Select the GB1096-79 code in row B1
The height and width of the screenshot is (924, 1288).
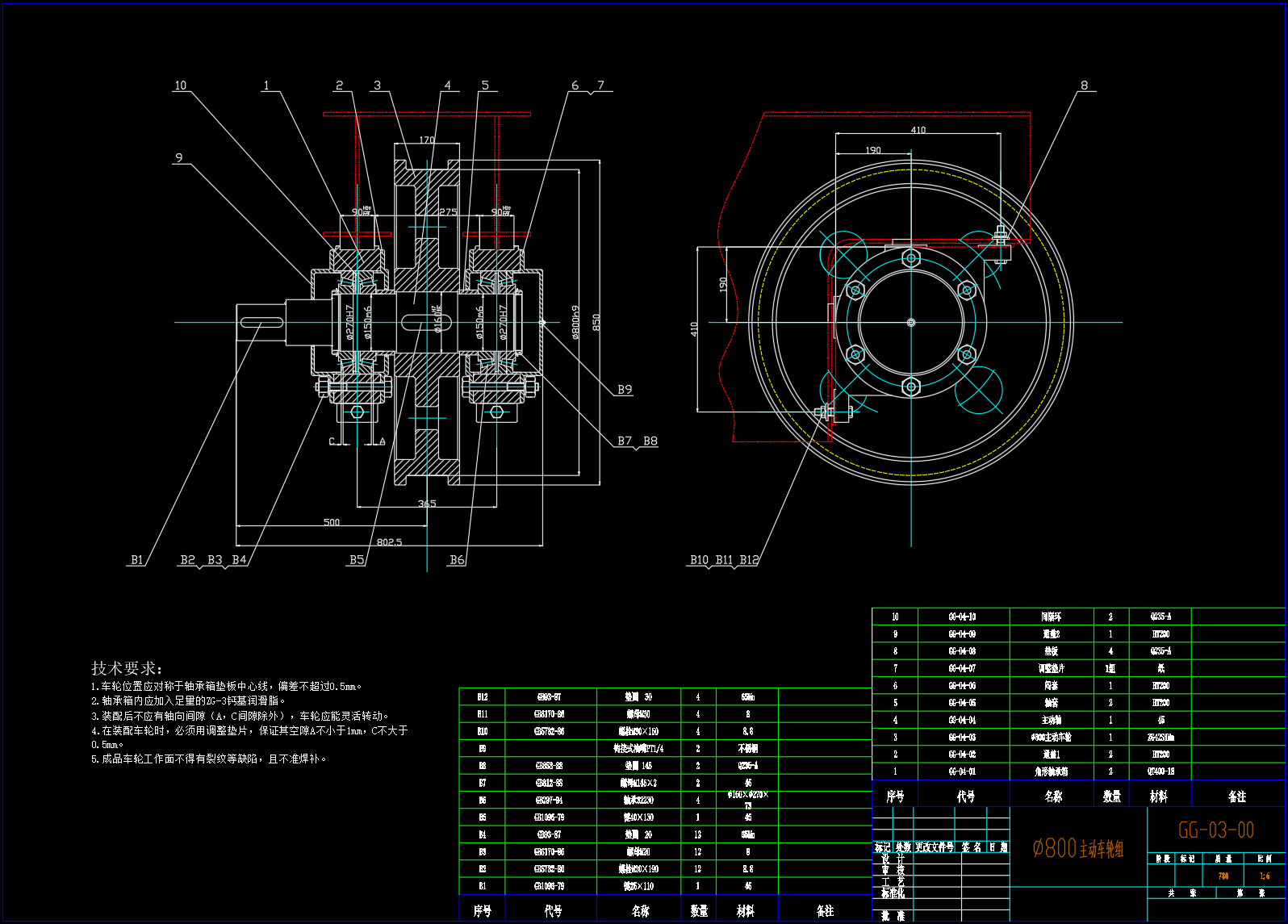tap(550, 886)
